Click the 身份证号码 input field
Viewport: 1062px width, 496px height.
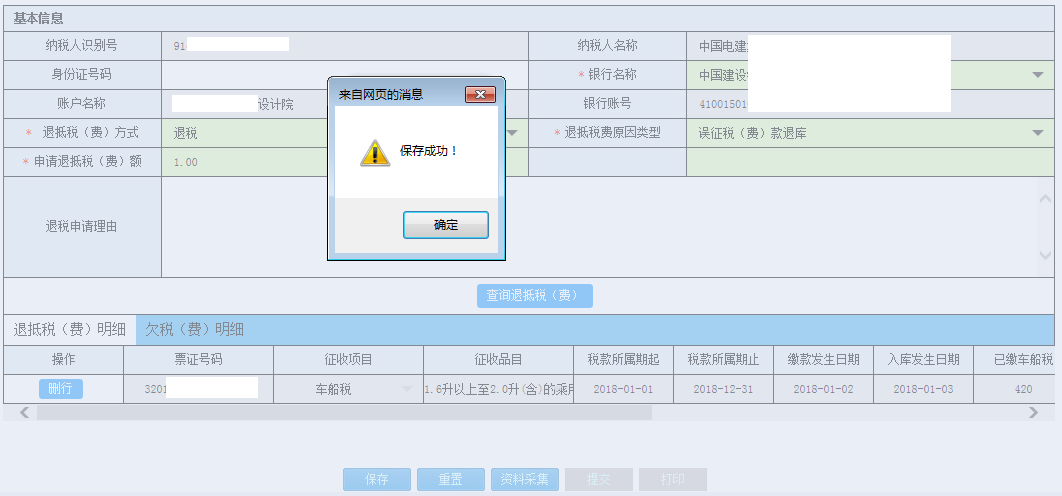coord(245,75)
